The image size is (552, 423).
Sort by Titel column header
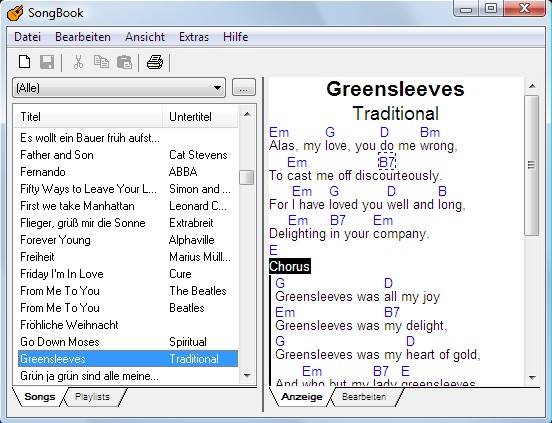pos(88,117)
